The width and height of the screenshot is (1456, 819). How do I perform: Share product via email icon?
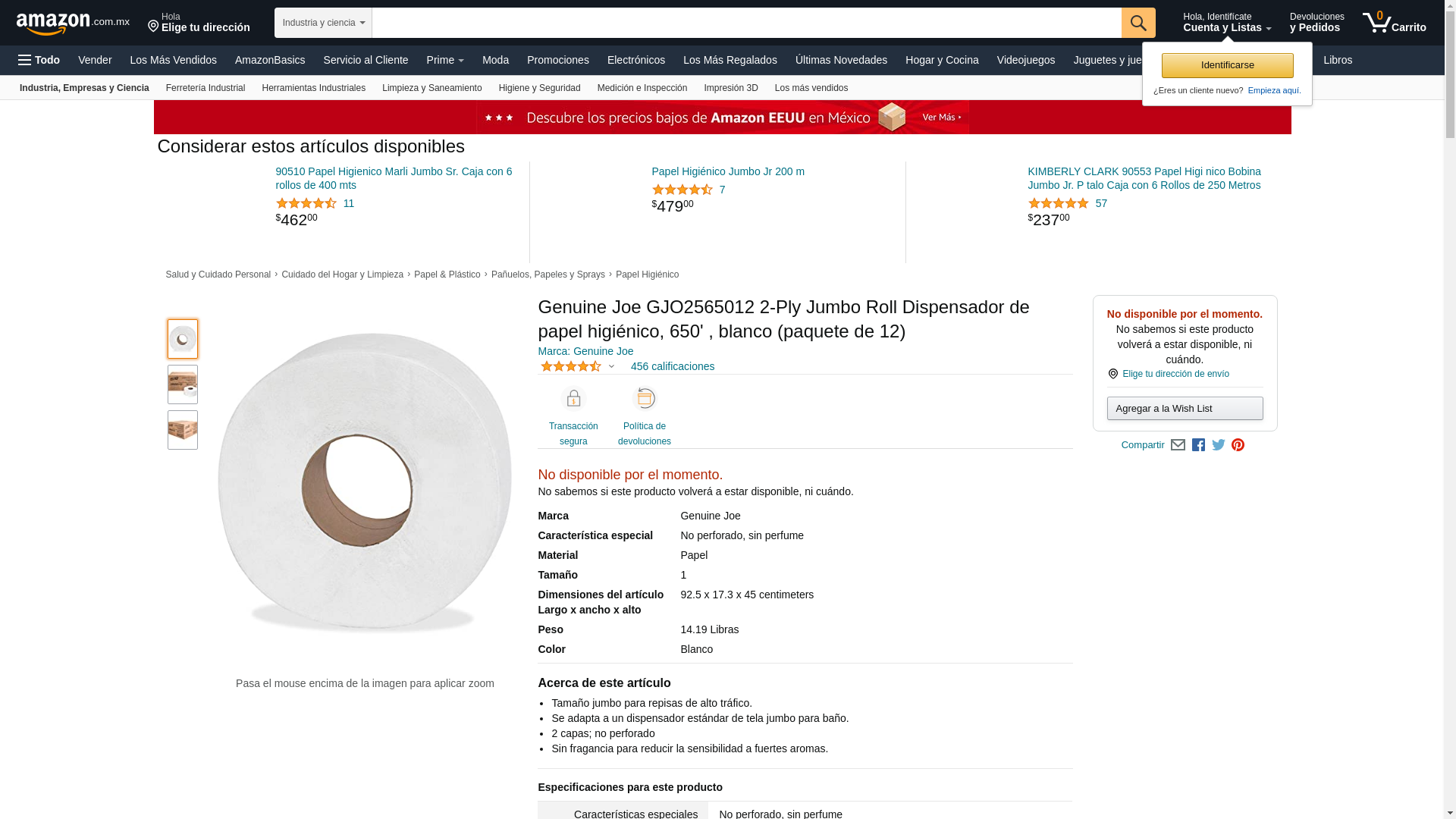coord(1178,445)
